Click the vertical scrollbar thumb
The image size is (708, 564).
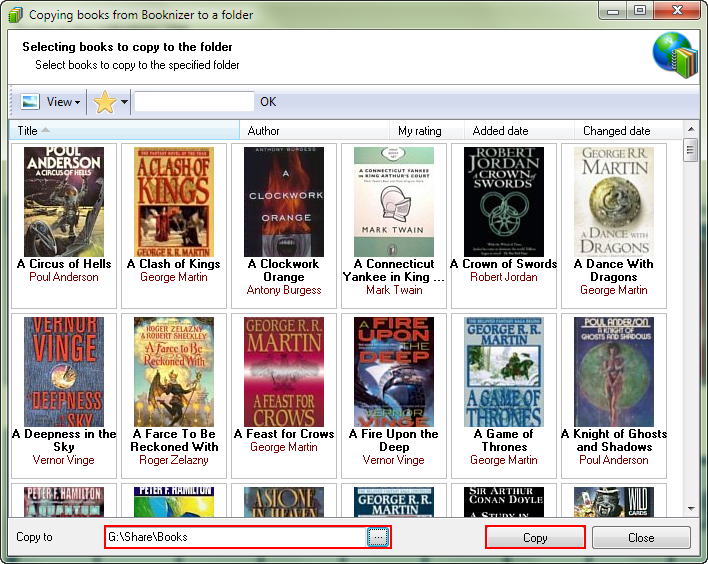click(691, 150)
